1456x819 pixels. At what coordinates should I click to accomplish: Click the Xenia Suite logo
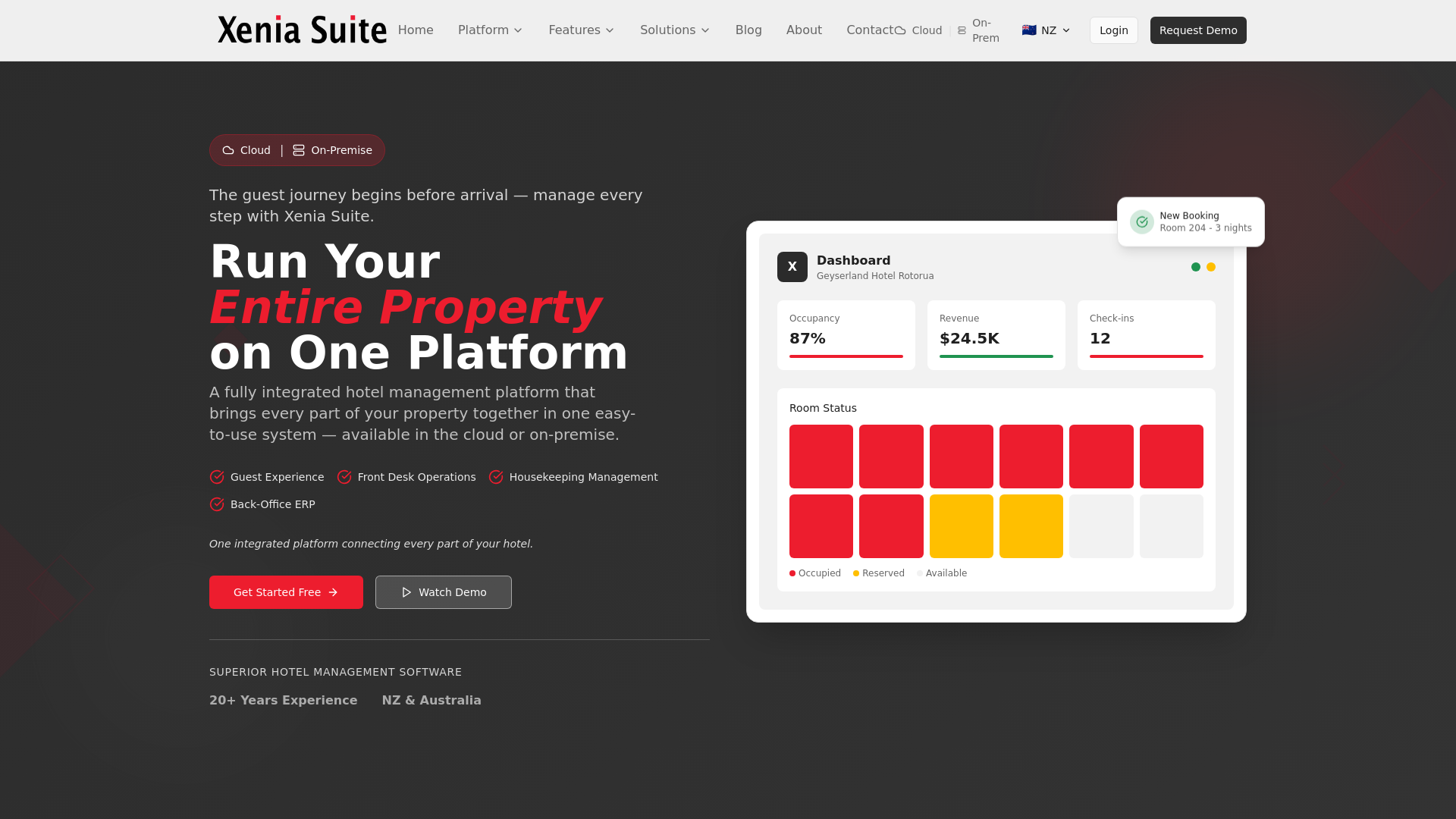pyautogui.click(x=302, y=30)
